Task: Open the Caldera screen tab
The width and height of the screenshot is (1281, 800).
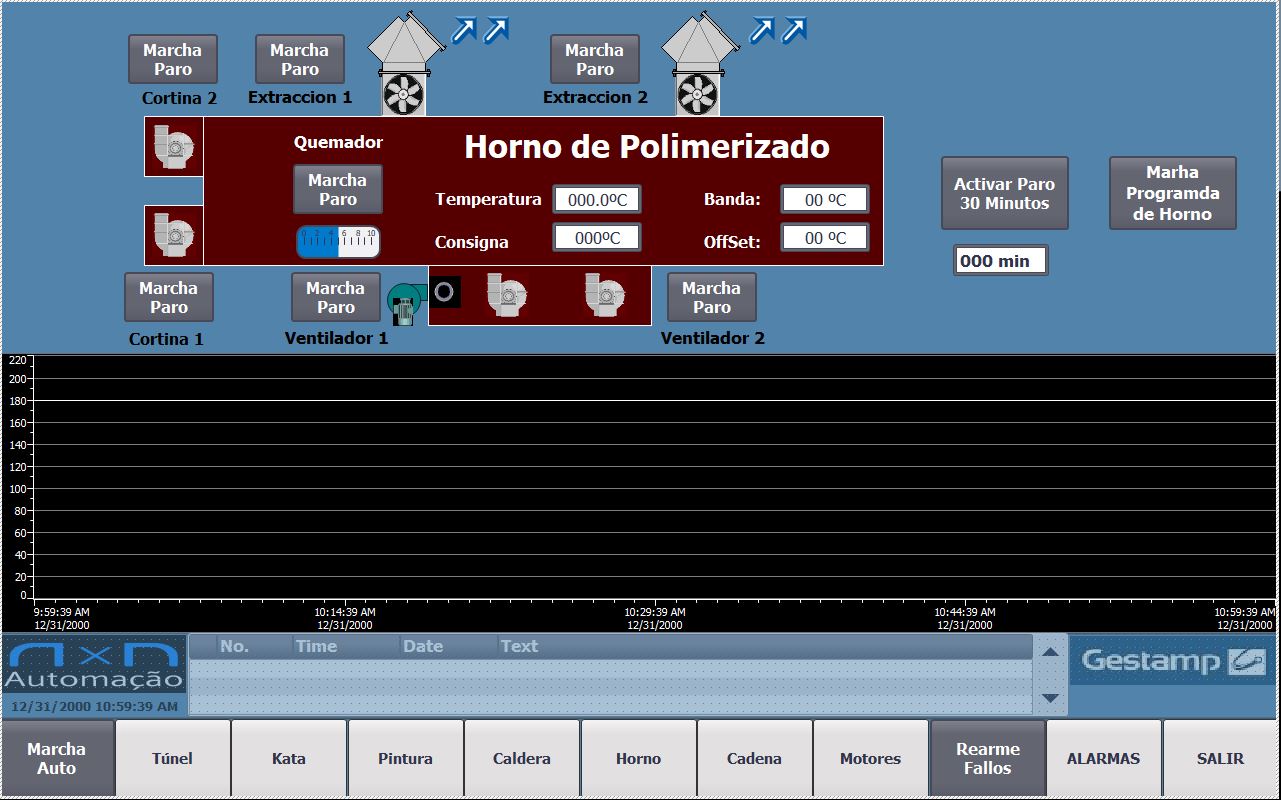Action: point(522,759)
